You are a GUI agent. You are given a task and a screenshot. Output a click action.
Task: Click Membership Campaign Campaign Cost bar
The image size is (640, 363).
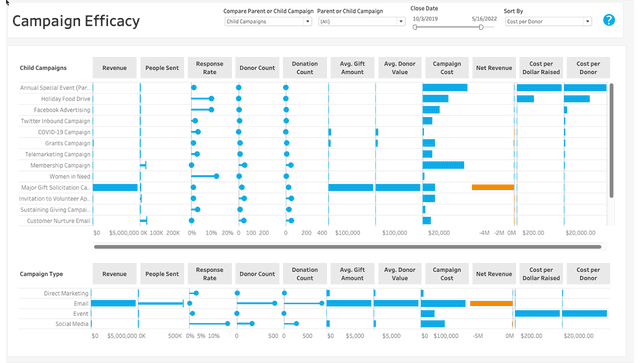(443, 165)
